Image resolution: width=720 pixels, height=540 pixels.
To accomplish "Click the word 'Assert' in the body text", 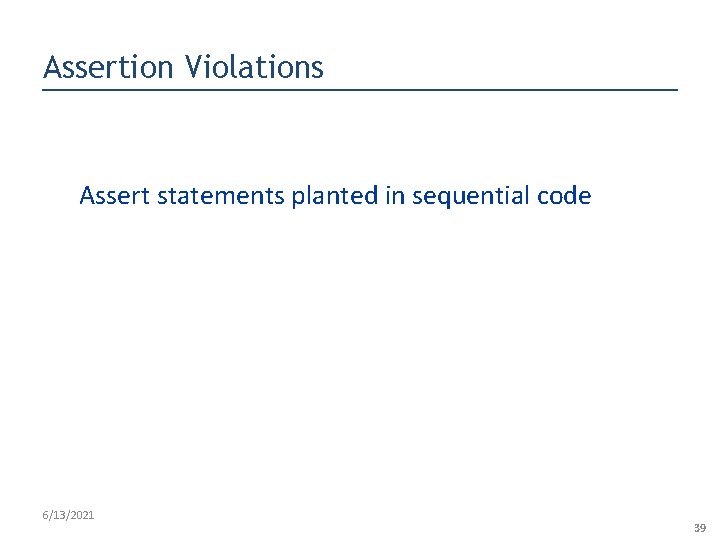I will pos(115,196).
